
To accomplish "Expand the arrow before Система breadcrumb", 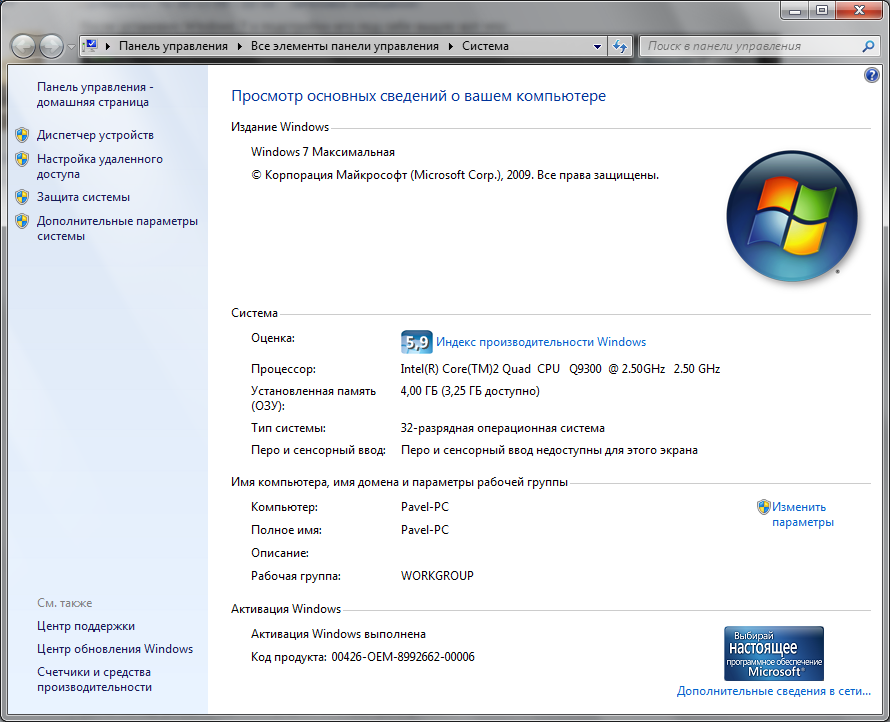I will 451,47.
